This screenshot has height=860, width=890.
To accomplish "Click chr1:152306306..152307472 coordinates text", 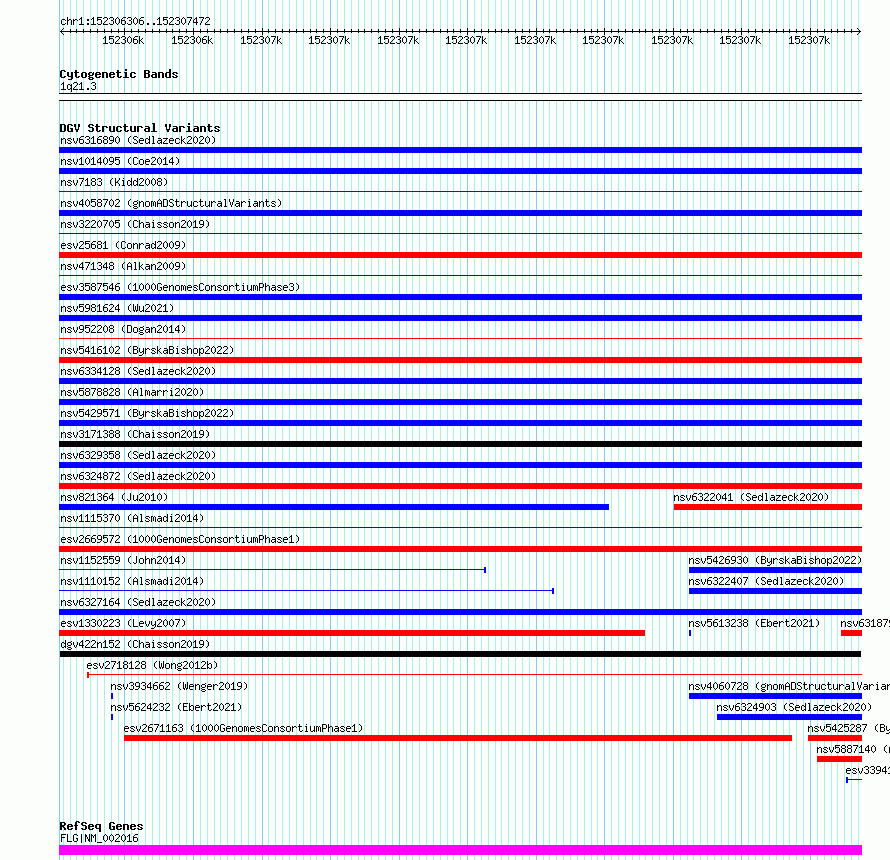I will (135, 22).
